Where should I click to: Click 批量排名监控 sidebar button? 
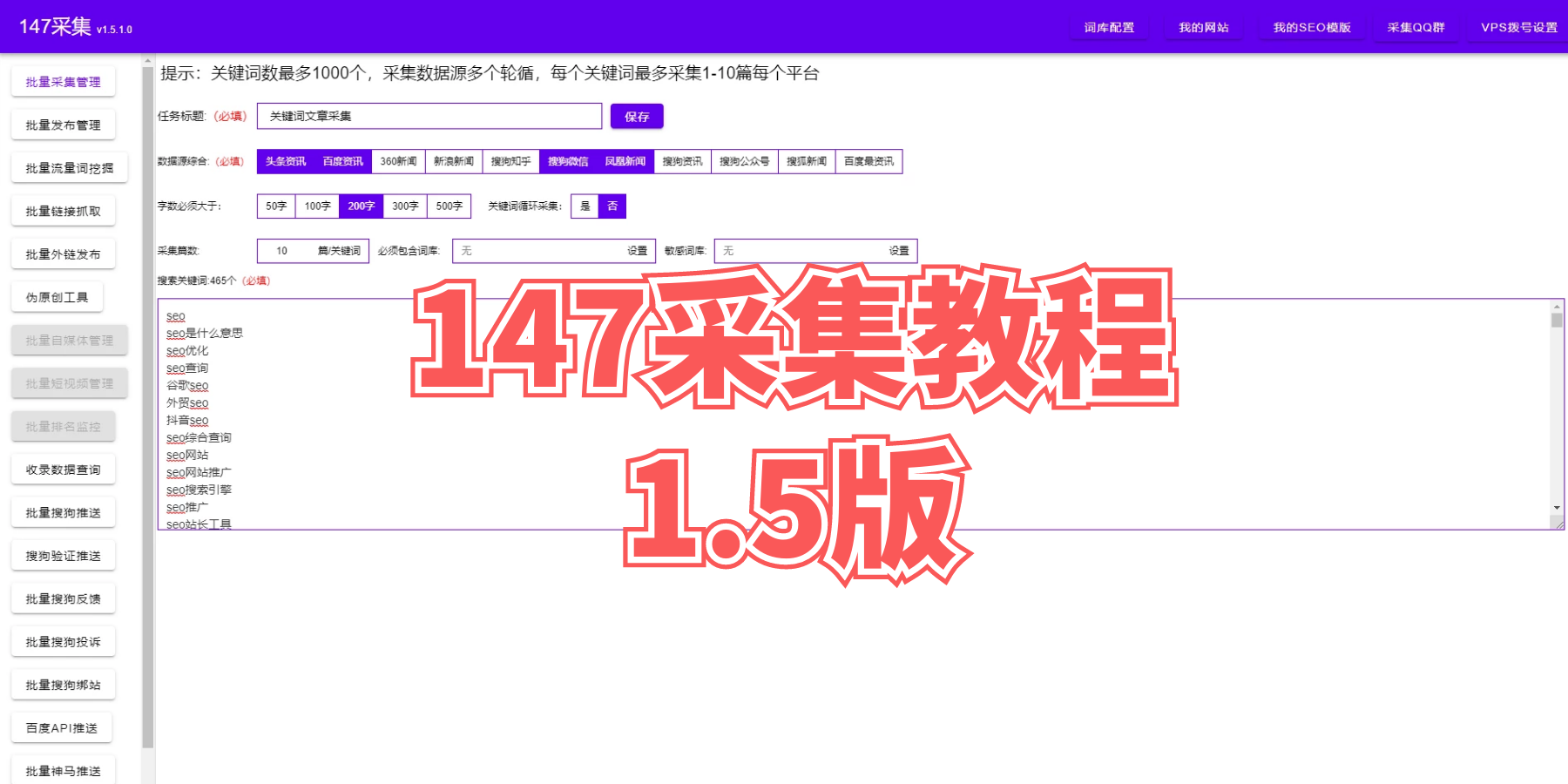64,427
